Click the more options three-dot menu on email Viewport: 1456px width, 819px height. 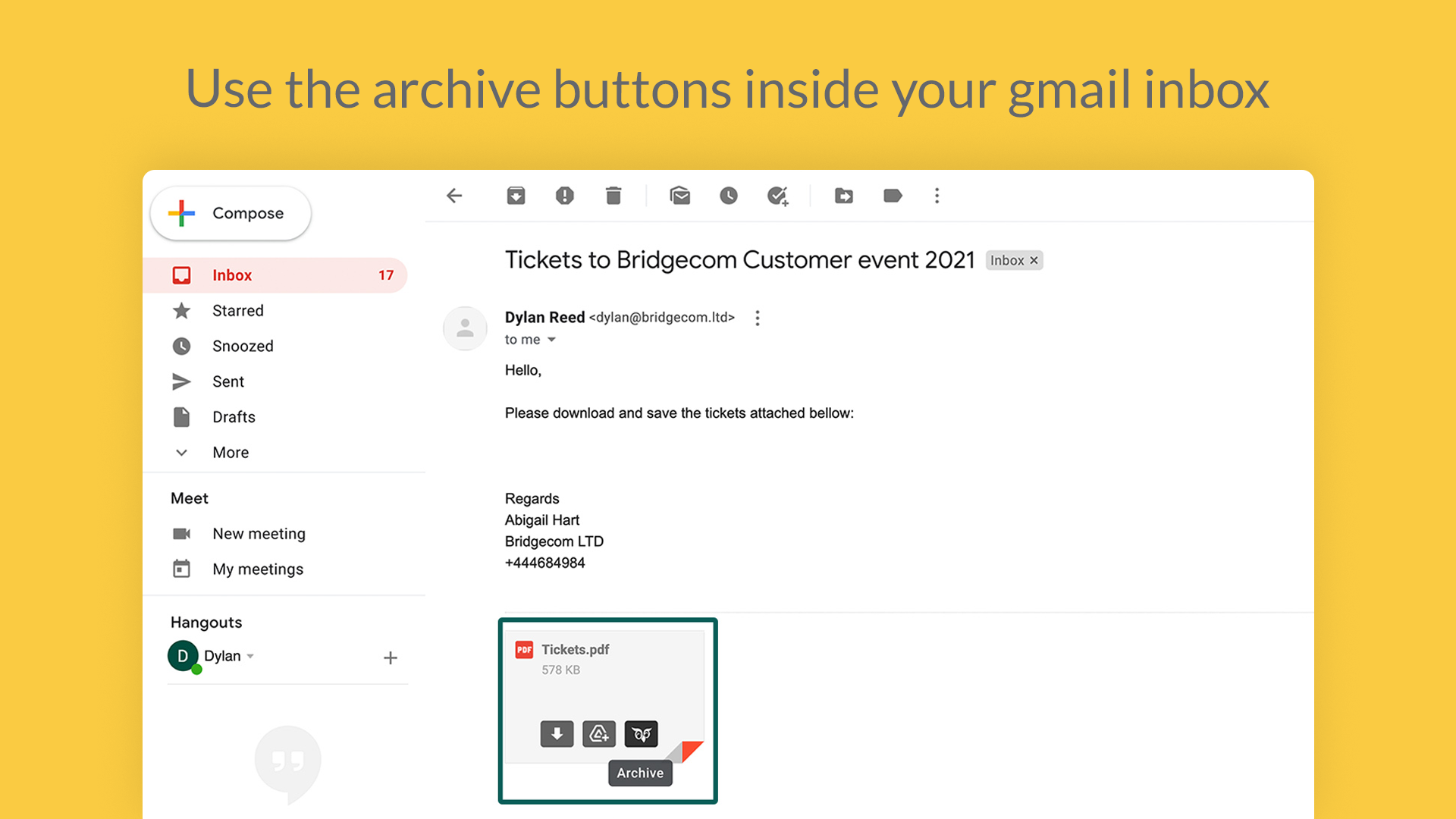pos(755,317)
